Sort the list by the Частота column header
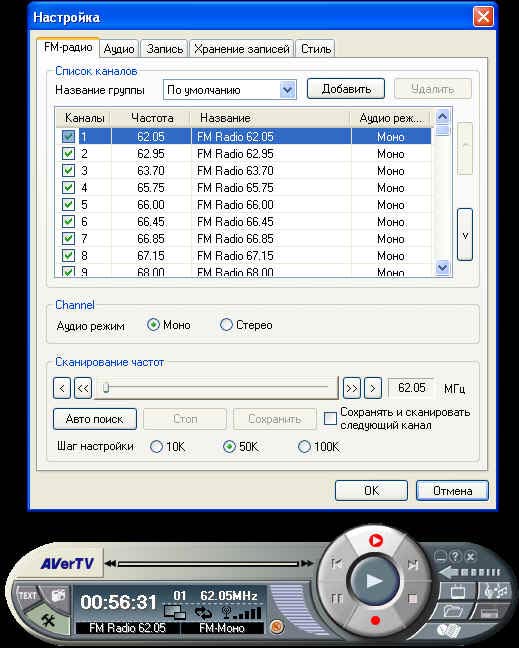The image size is (519, 648). point(151,118)
